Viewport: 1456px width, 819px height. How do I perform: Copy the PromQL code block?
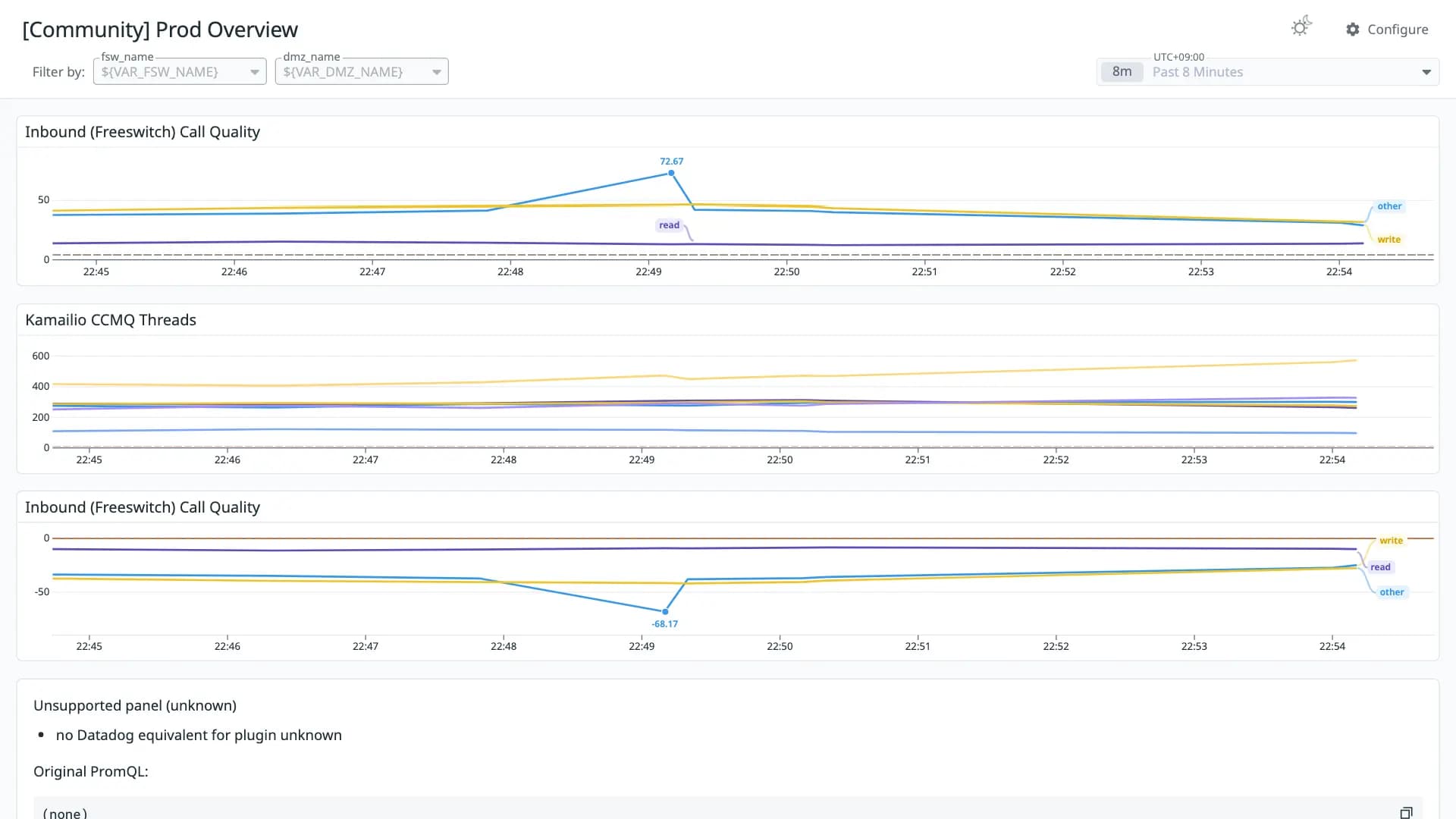point(1406,812)
